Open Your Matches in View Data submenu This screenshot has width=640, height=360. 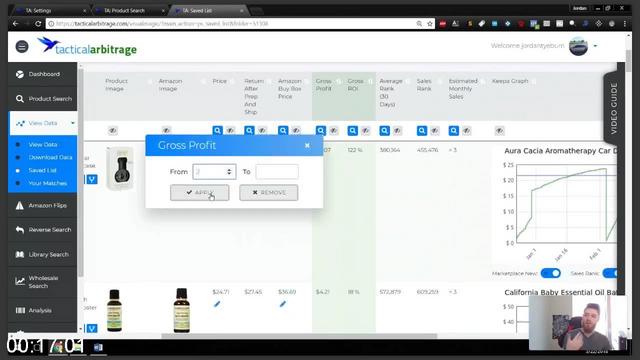click(x=48, y=183)
